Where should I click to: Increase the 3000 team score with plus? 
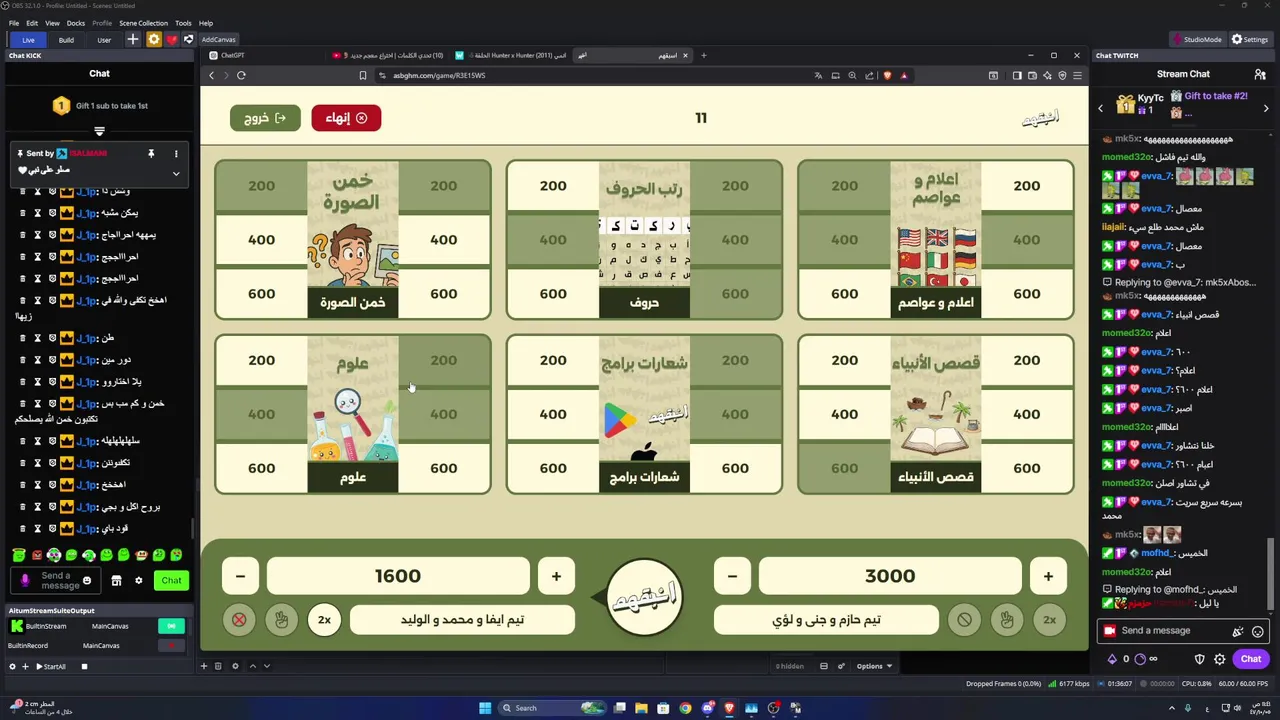(x=1048, y=576)
